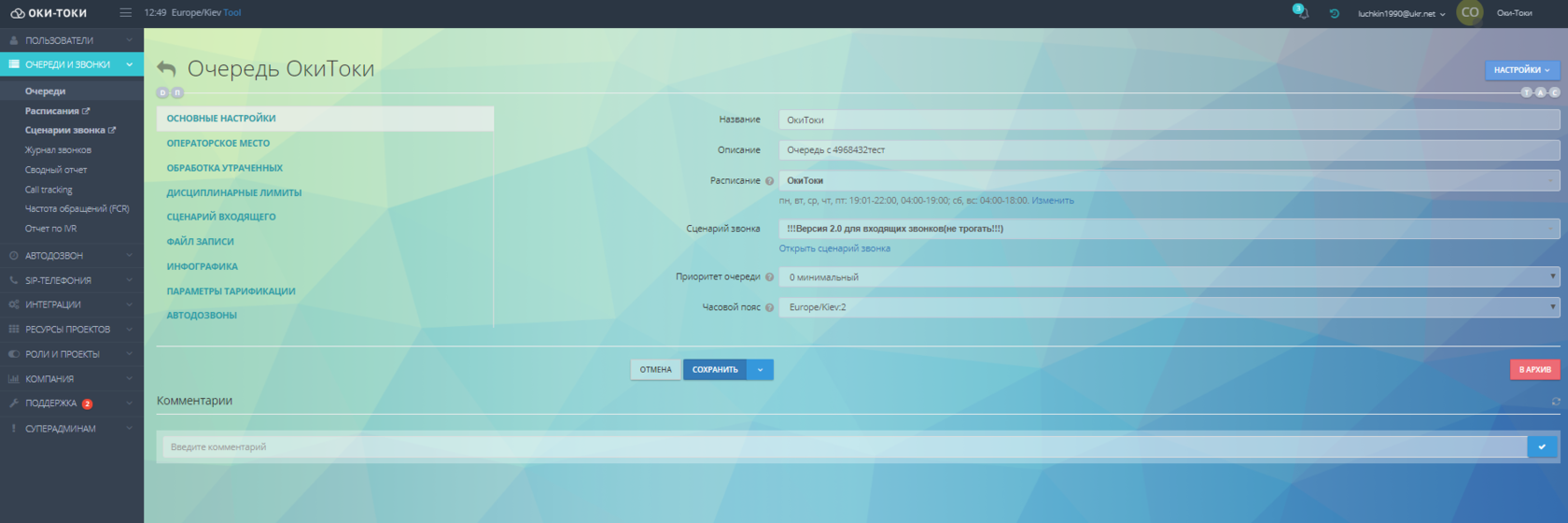1568x523 pixels.
Task: Expand the Интеграции sidebar section
Action: [72, 305]
